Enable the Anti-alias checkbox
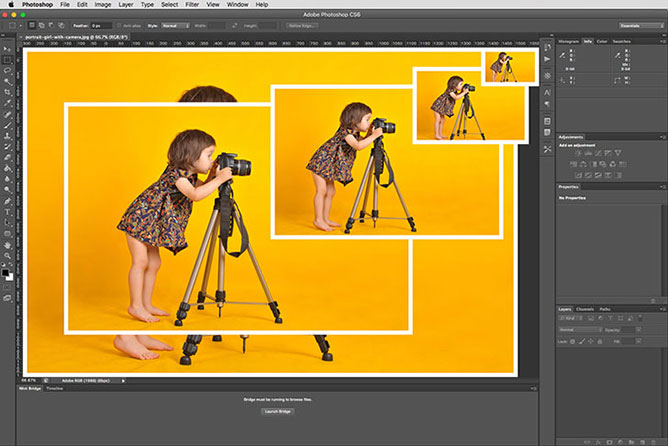This screenshot has height=446, width=668. point(119,26)
